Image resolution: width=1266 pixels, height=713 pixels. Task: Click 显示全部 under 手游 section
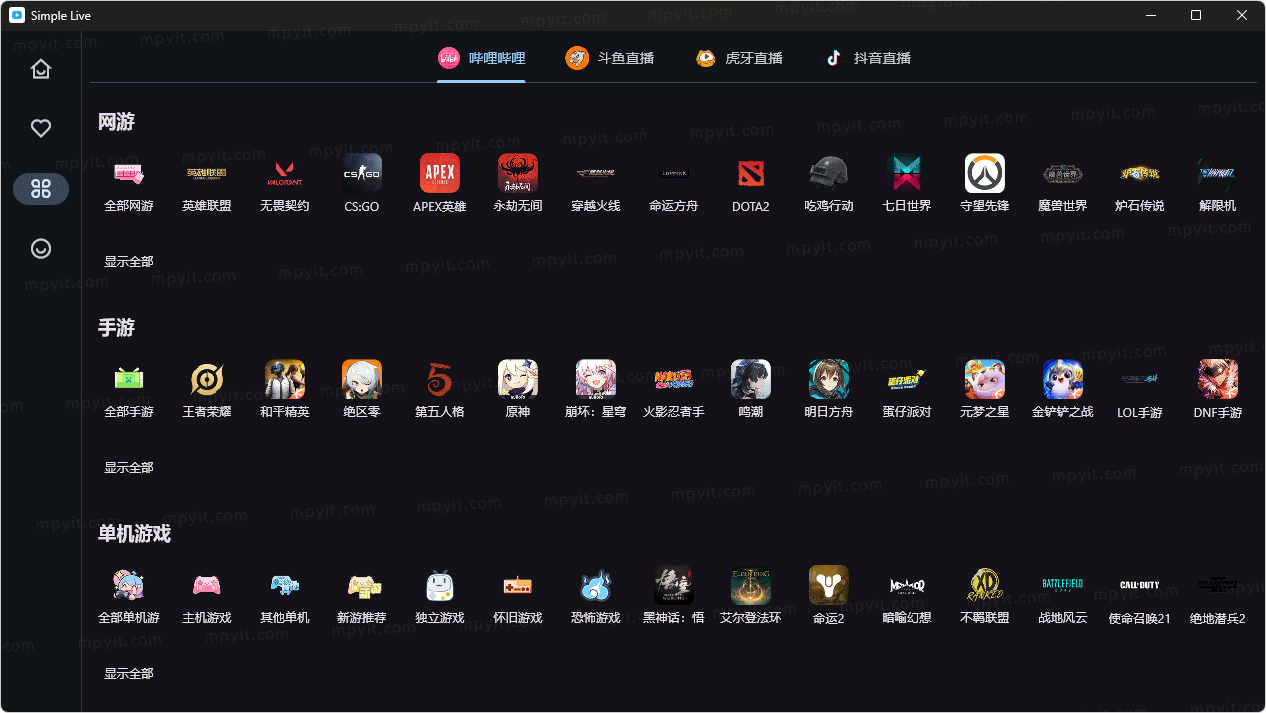[129, 467]
